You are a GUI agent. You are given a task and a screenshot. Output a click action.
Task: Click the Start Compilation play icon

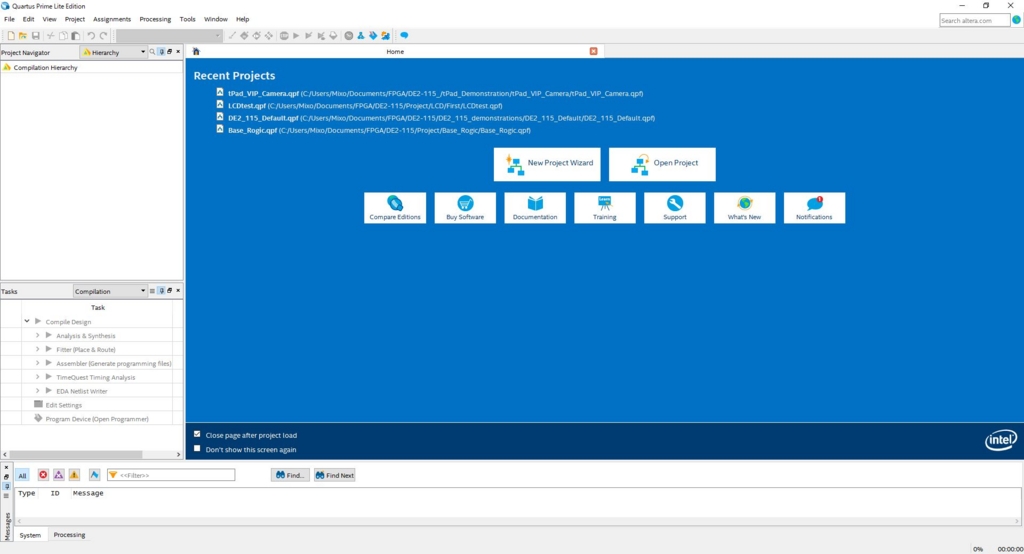[x=296, y=35]
